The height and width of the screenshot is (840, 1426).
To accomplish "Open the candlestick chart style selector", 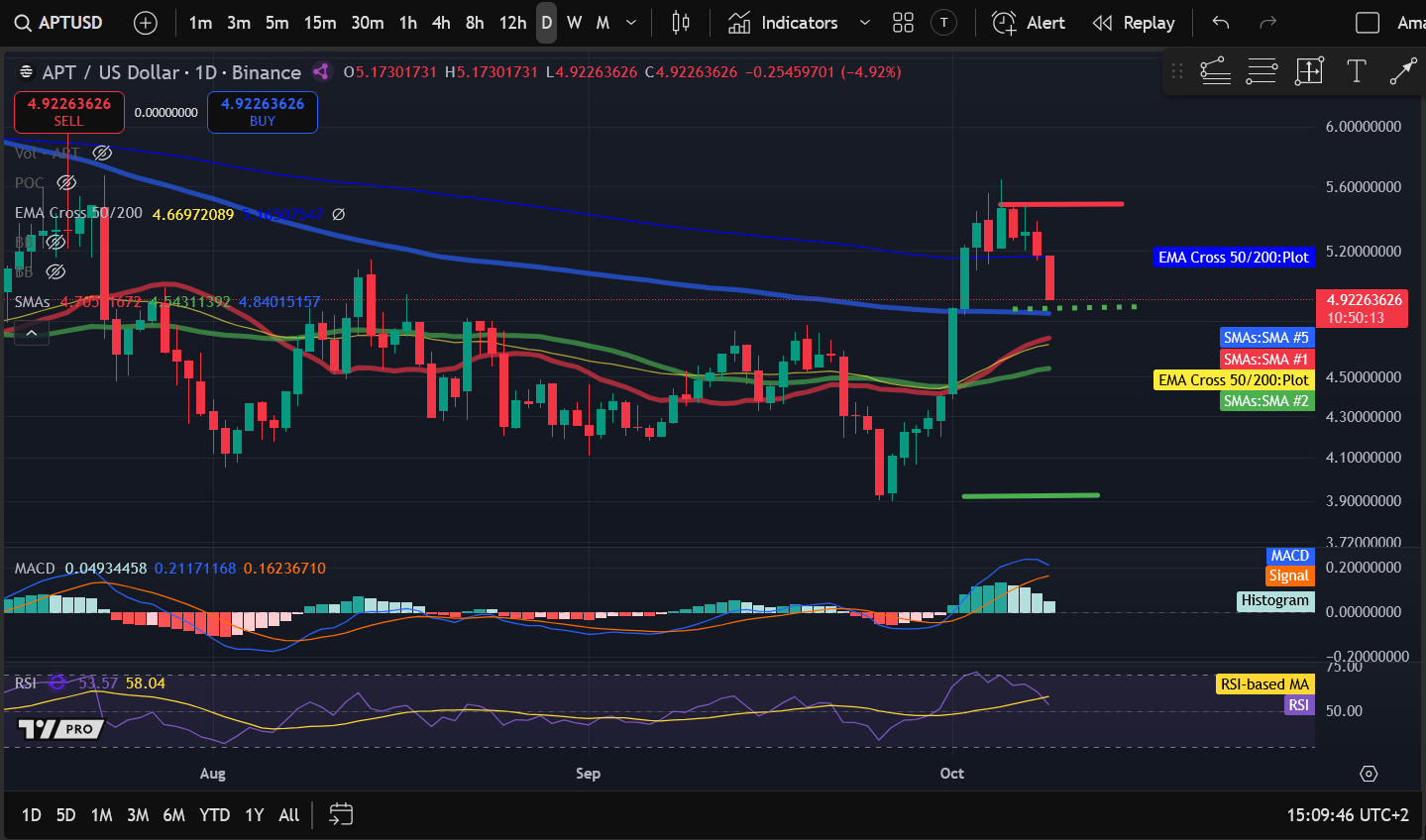I will click(x=681, y=23).
